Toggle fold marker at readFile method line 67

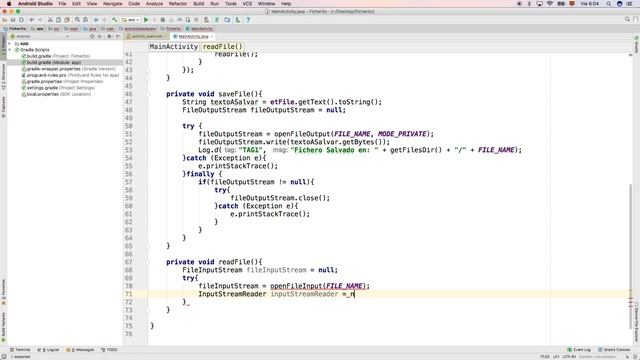coord(149,262)
